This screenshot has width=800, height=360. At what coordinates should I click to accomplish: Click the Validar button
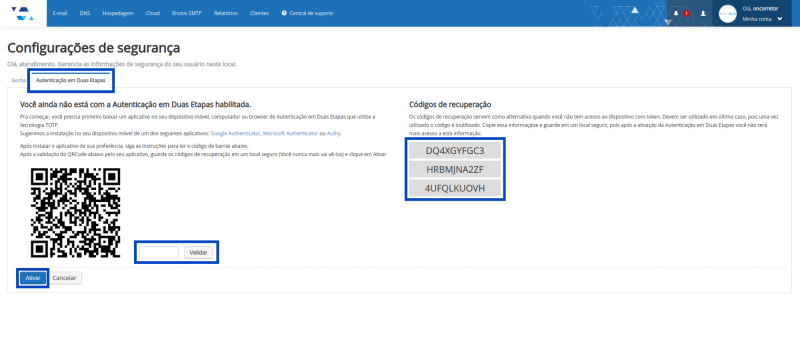pos(198,252)
